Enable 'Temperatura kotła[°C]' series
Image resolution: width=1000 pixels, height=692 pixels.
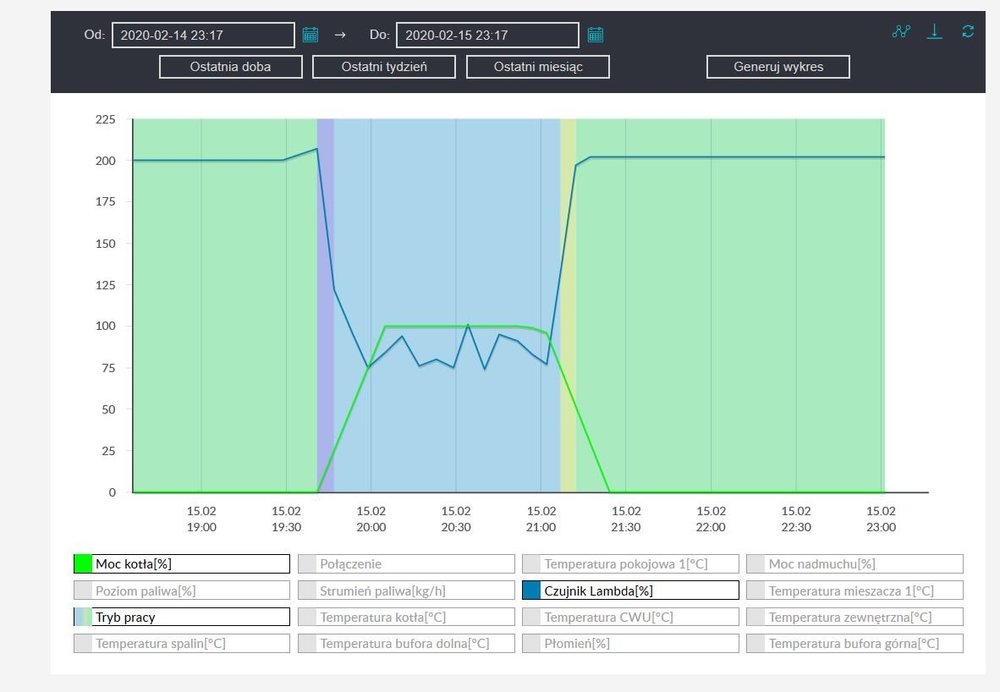414,617
